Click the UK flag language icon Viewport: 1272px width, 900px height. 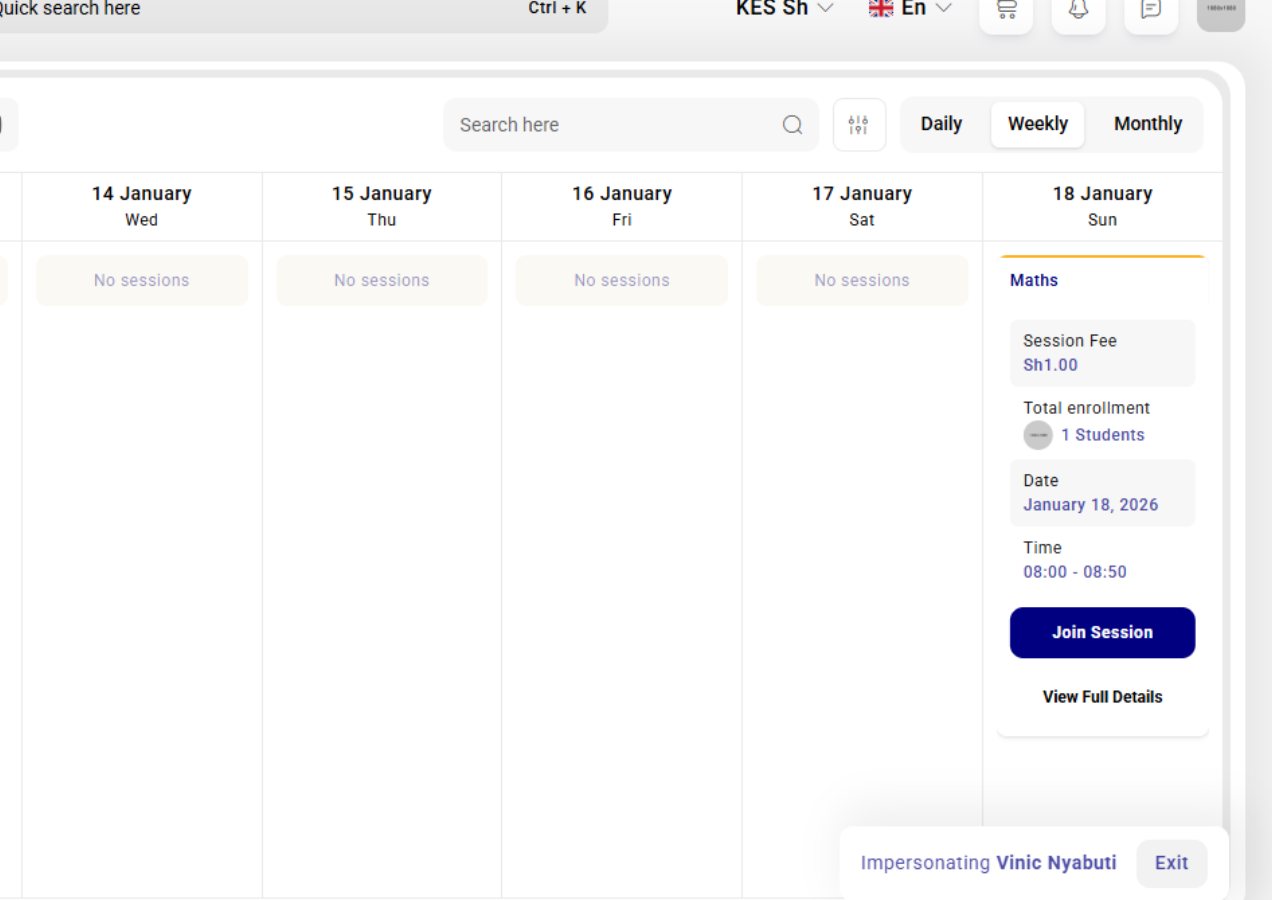click(x=881, y=9)
